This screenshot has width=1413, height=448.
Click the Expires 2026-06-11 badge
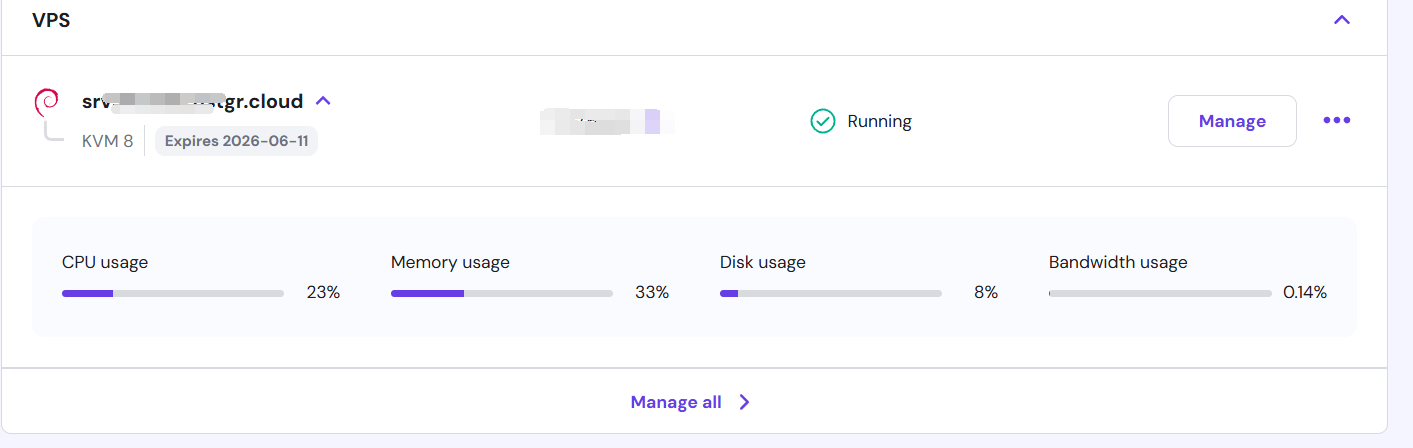point(236,141)
